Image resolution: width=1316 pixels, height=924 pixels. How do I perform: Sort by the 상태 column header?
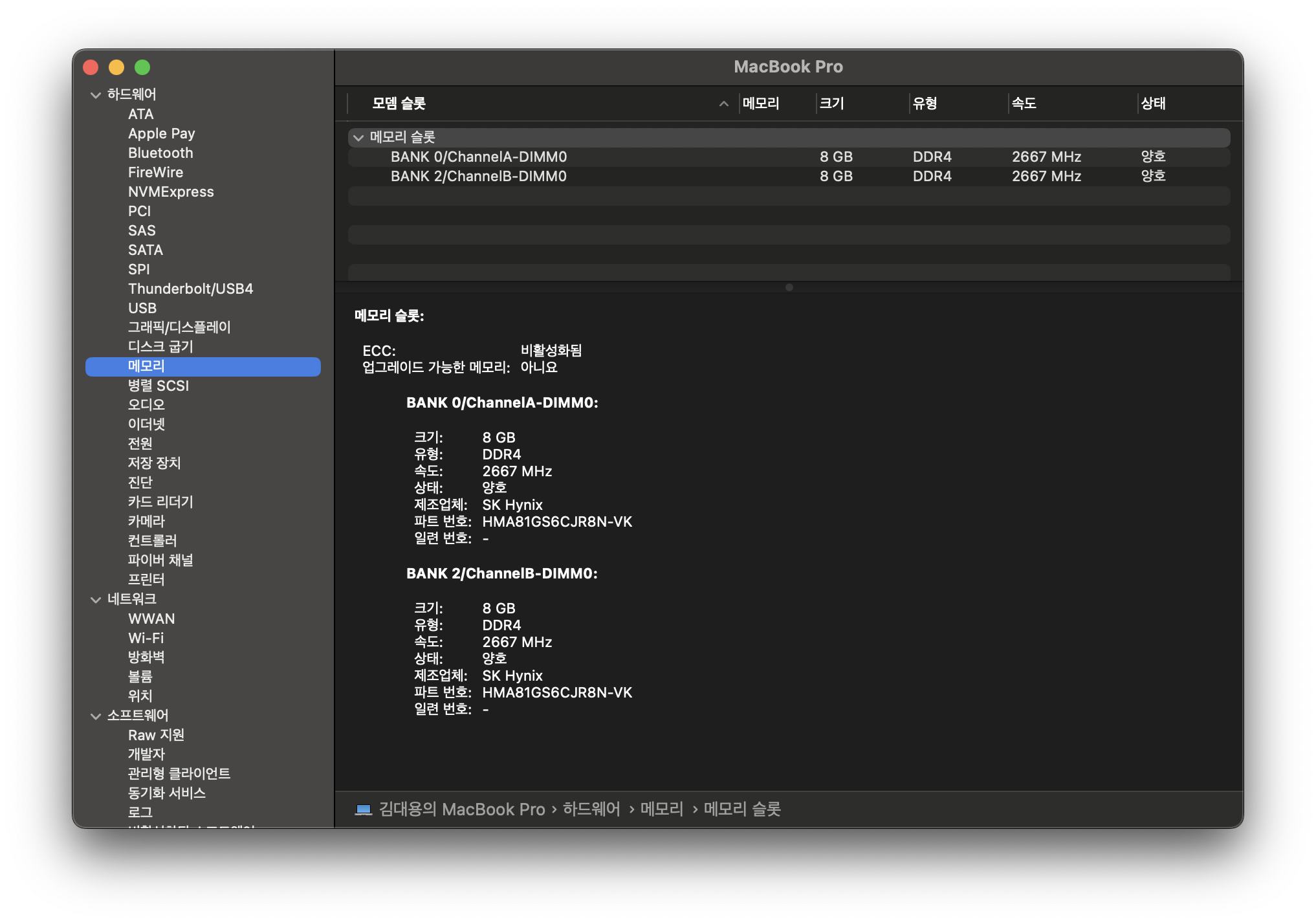[x=1153, y=104]
